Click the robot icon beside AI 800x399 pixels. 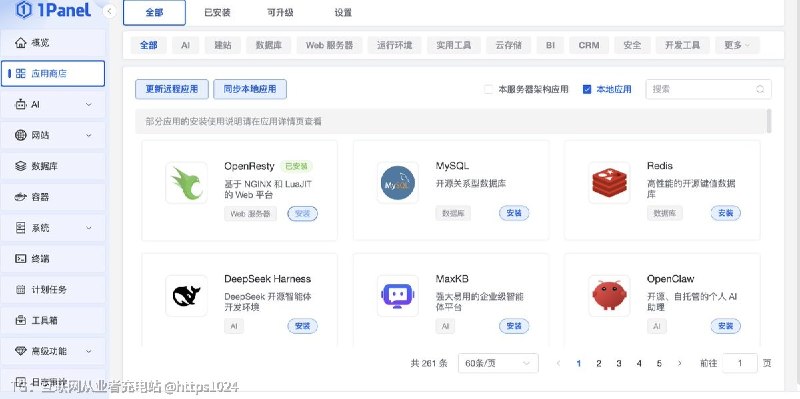coord(20,105)
